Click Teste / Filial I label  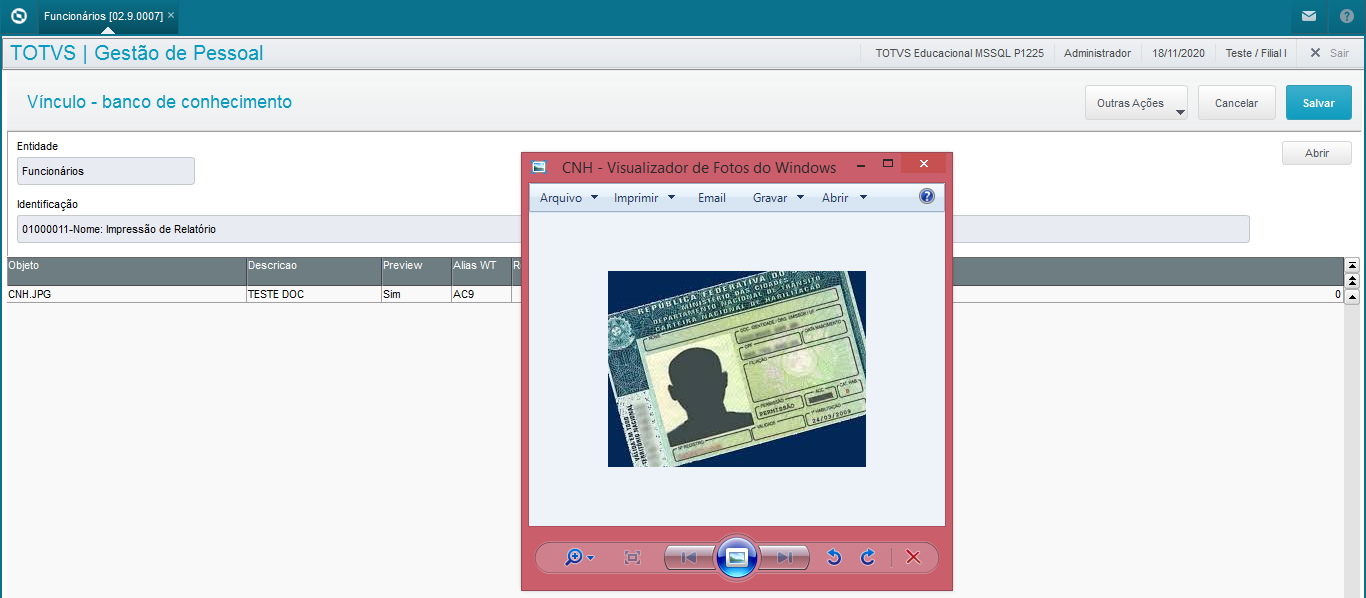tap(1256, 53)
